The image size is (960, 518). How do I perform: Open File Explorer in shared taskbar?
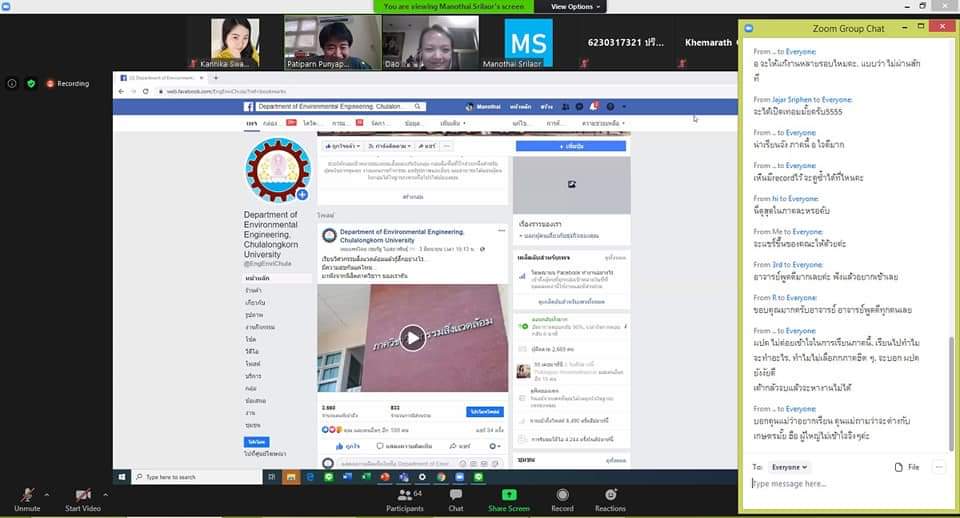[x=291, y=477]
